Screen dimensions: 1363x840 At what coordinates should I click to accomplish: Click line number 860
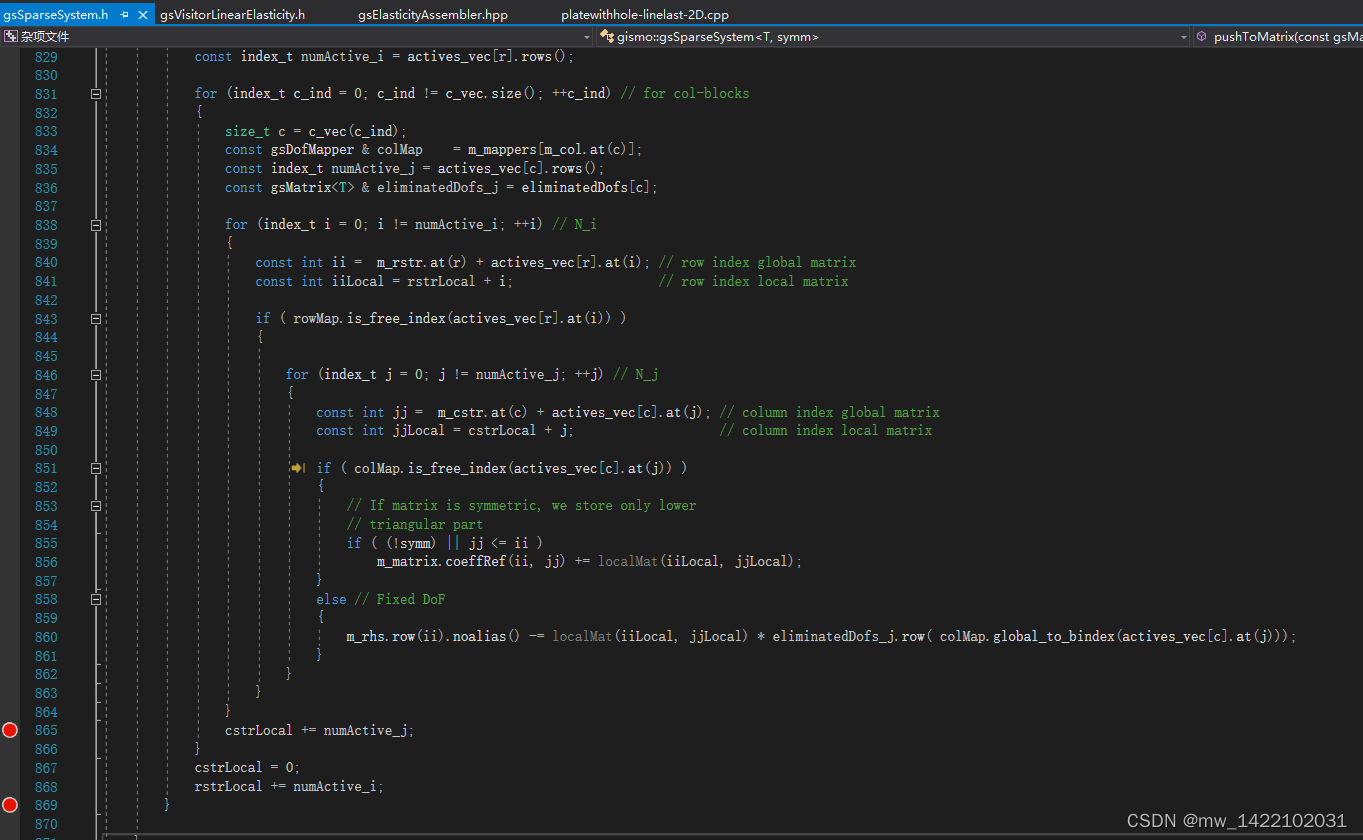(46, 637)
